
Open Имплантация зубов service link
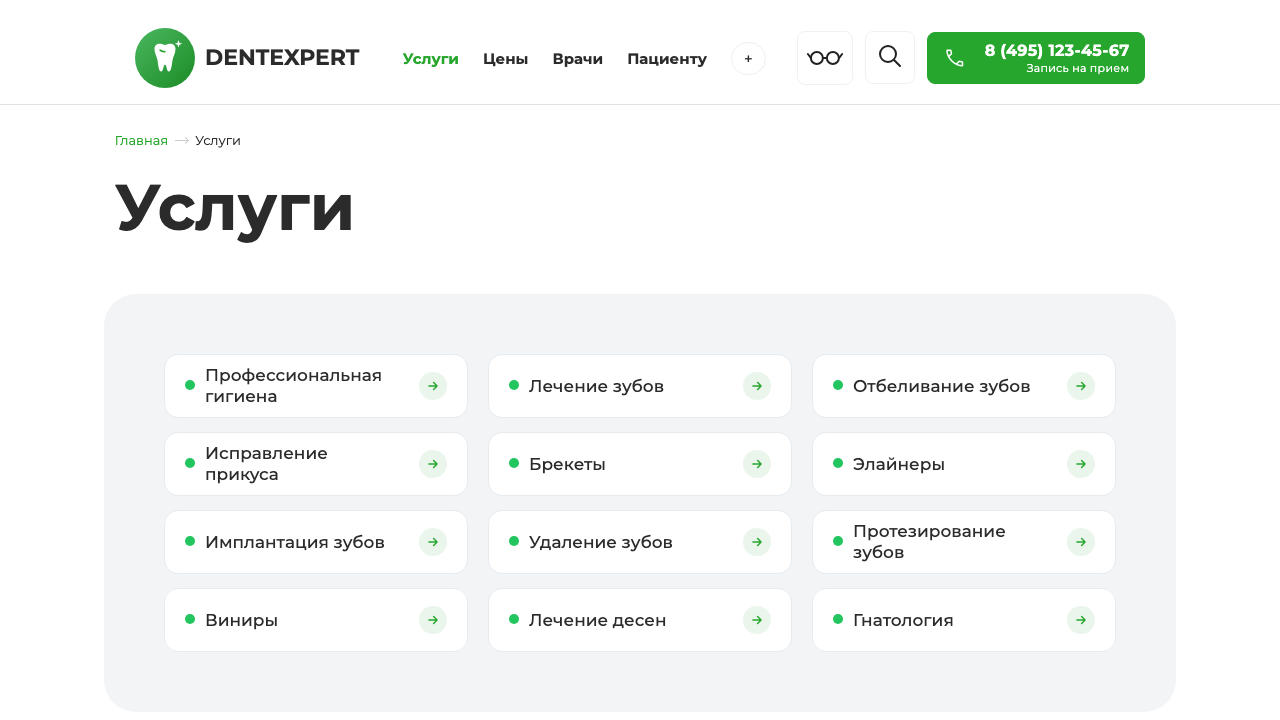316,542
